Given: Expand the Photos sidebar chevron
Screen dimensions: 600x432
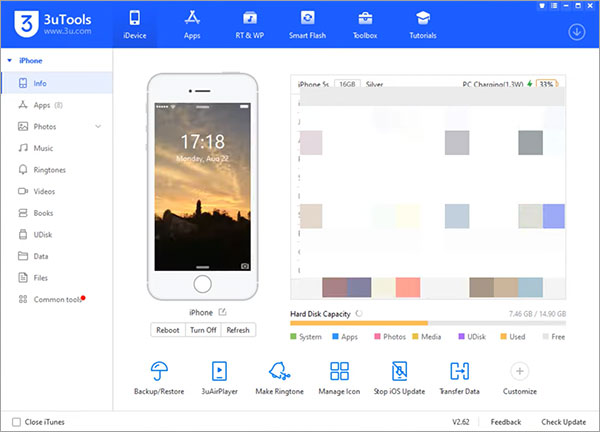Looking at the screenshot, I should (98, 126).
